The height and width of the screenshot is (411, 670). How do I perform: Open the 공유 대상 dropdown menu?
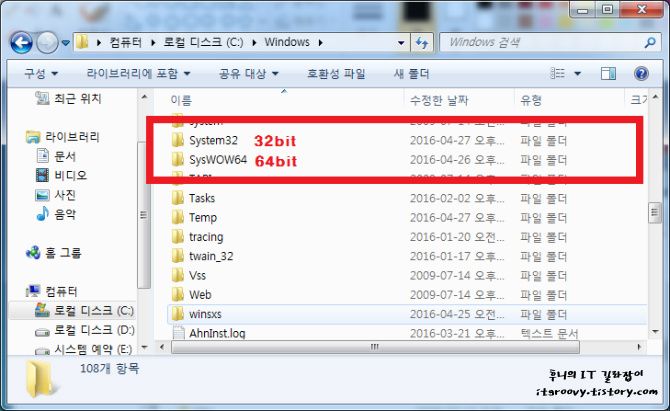click(x=249, y=74)
